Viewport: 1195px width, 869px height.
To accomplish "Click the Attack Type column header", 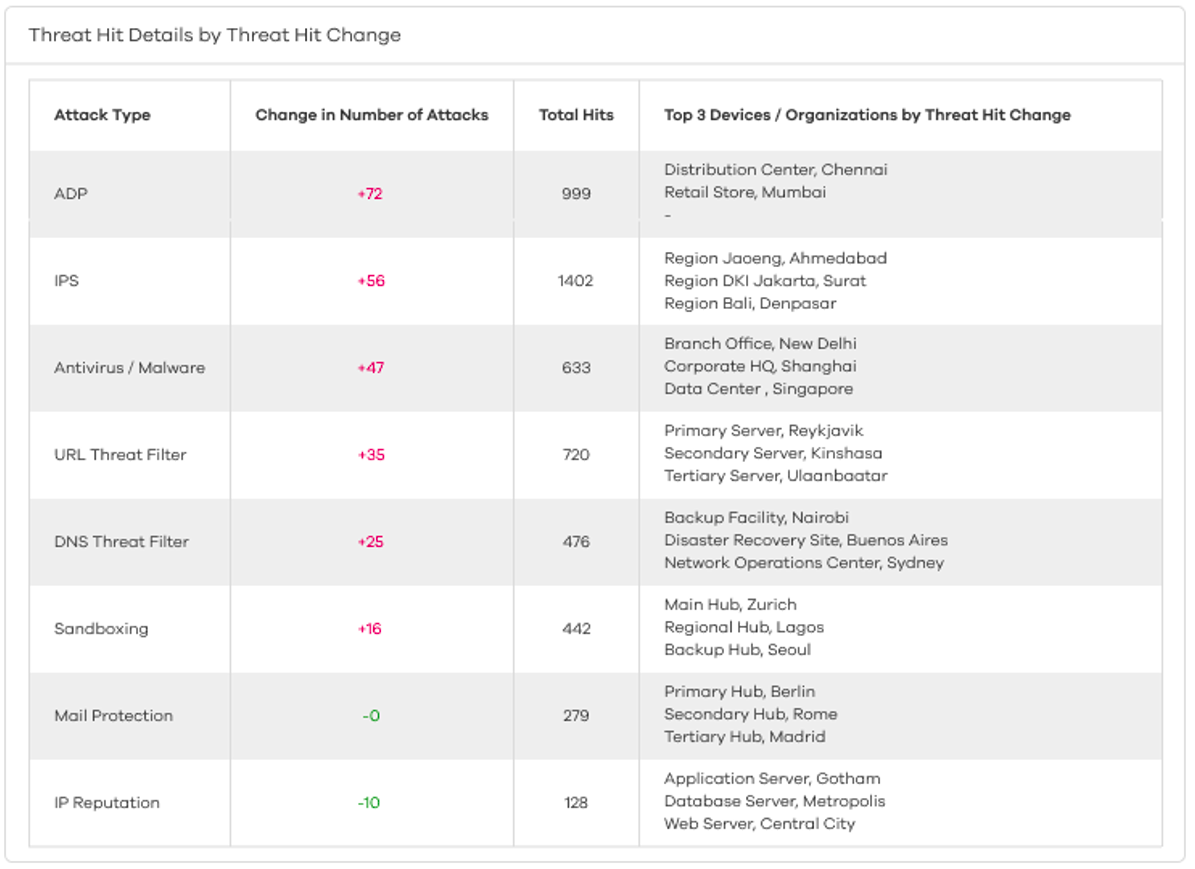I will 102,115.
